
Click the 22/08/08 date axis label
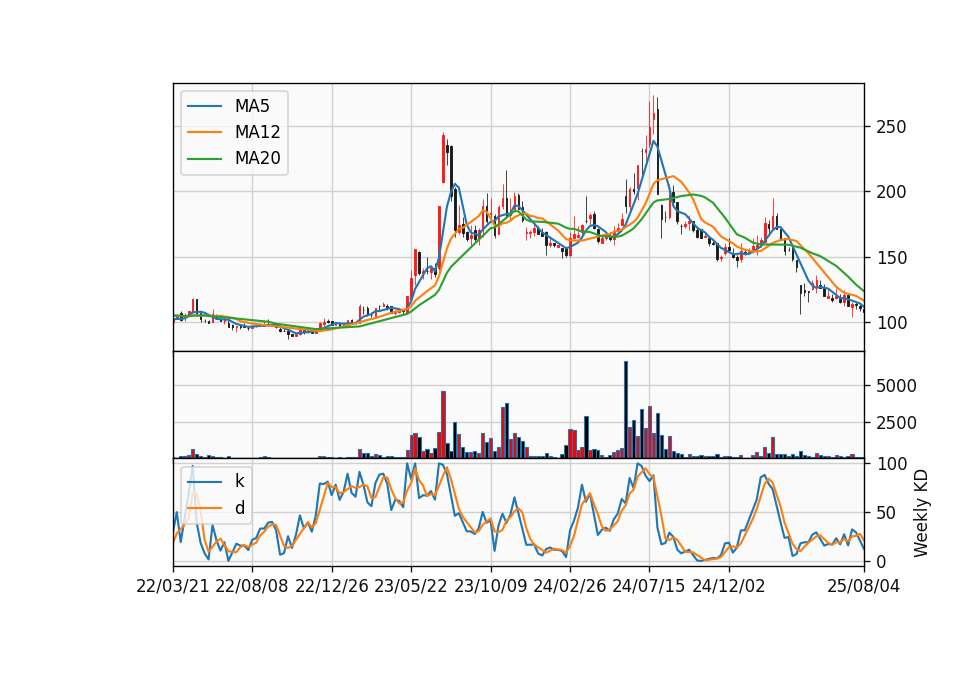[252, 586]
